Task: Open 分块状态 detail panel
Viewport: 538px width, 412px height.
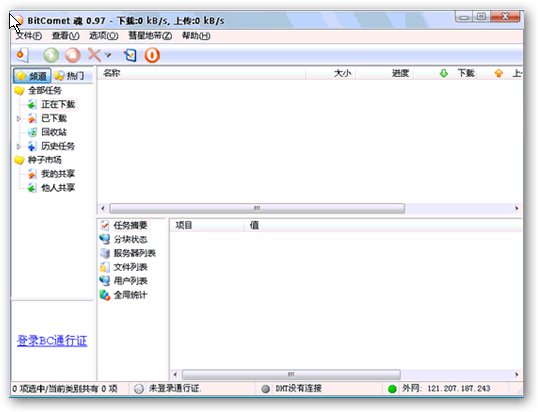Action: [130, 239]
